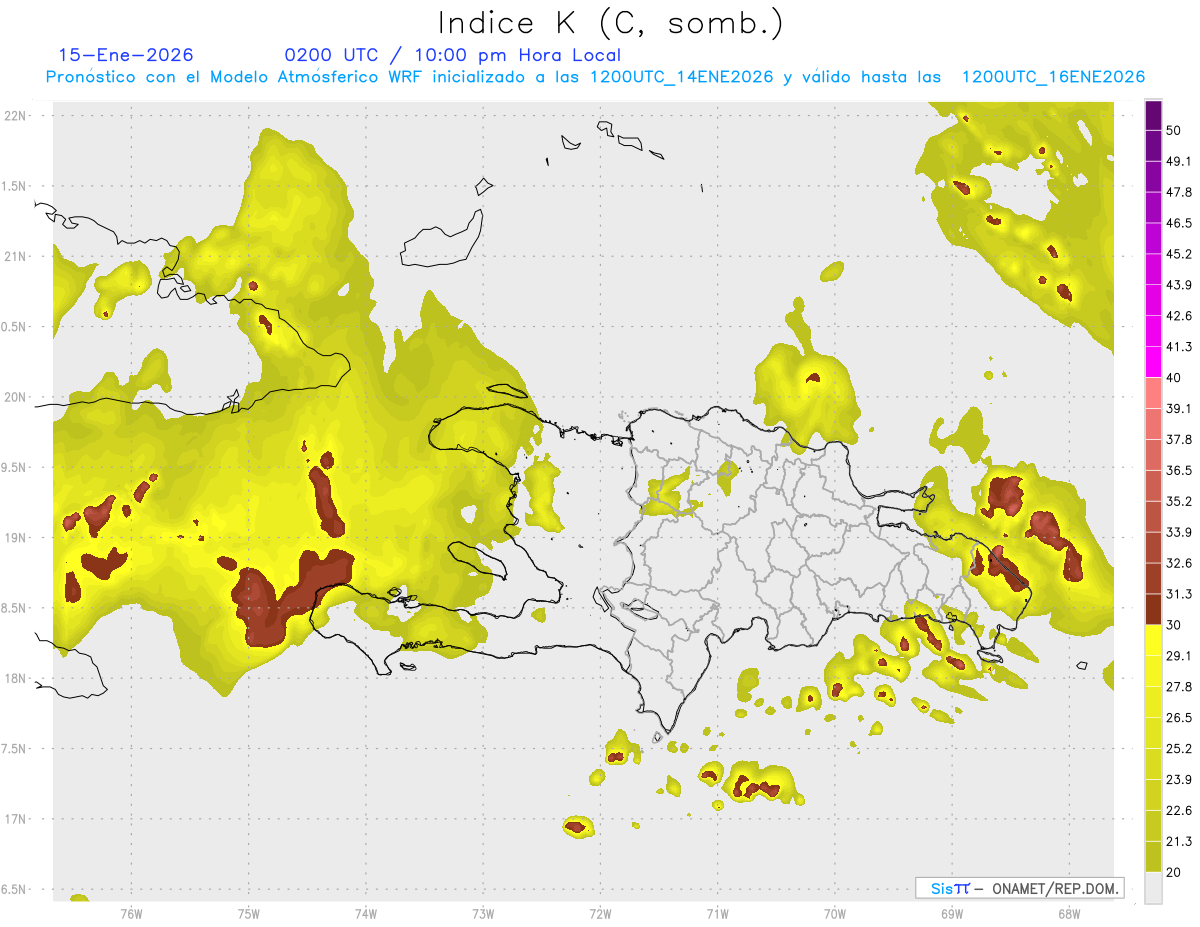1200x927 pixels.
Task: Click longitude axis label '75W'
Action: pos(248,913)
